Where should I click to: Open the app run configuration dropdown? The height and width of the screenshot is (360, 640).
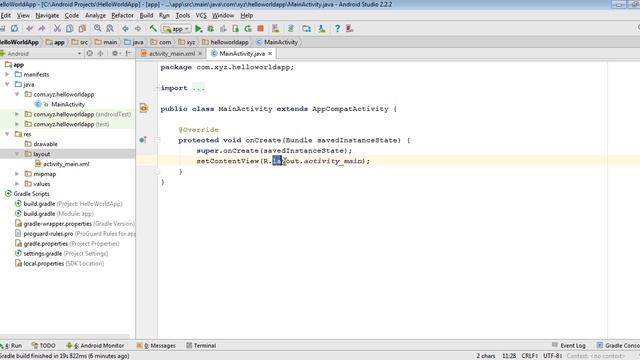176,29
